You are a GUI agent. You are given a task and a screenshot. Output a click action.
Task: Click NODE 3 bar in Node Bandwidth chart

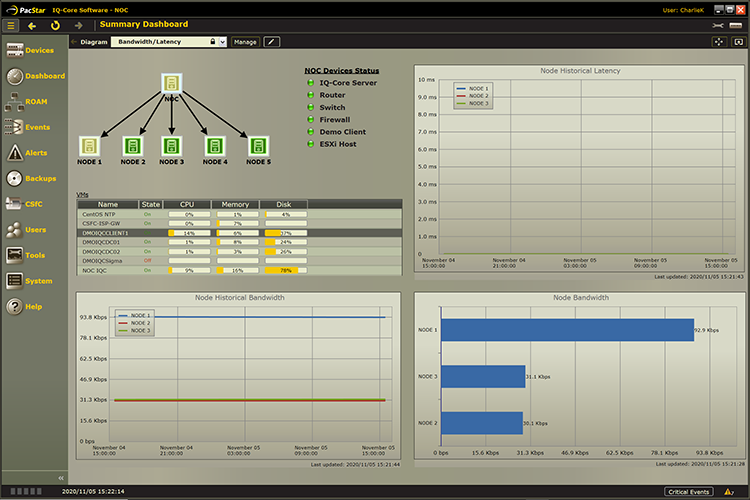tap(483, 377)
